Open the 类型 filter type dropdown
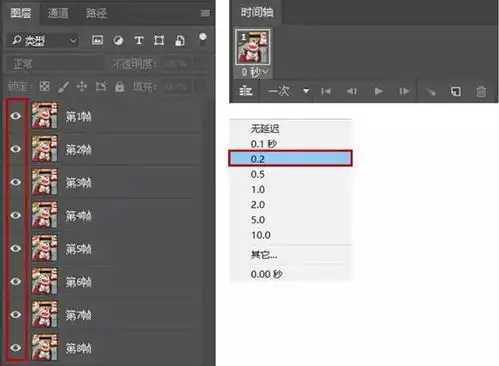The image size is (499, 366). 42,41
